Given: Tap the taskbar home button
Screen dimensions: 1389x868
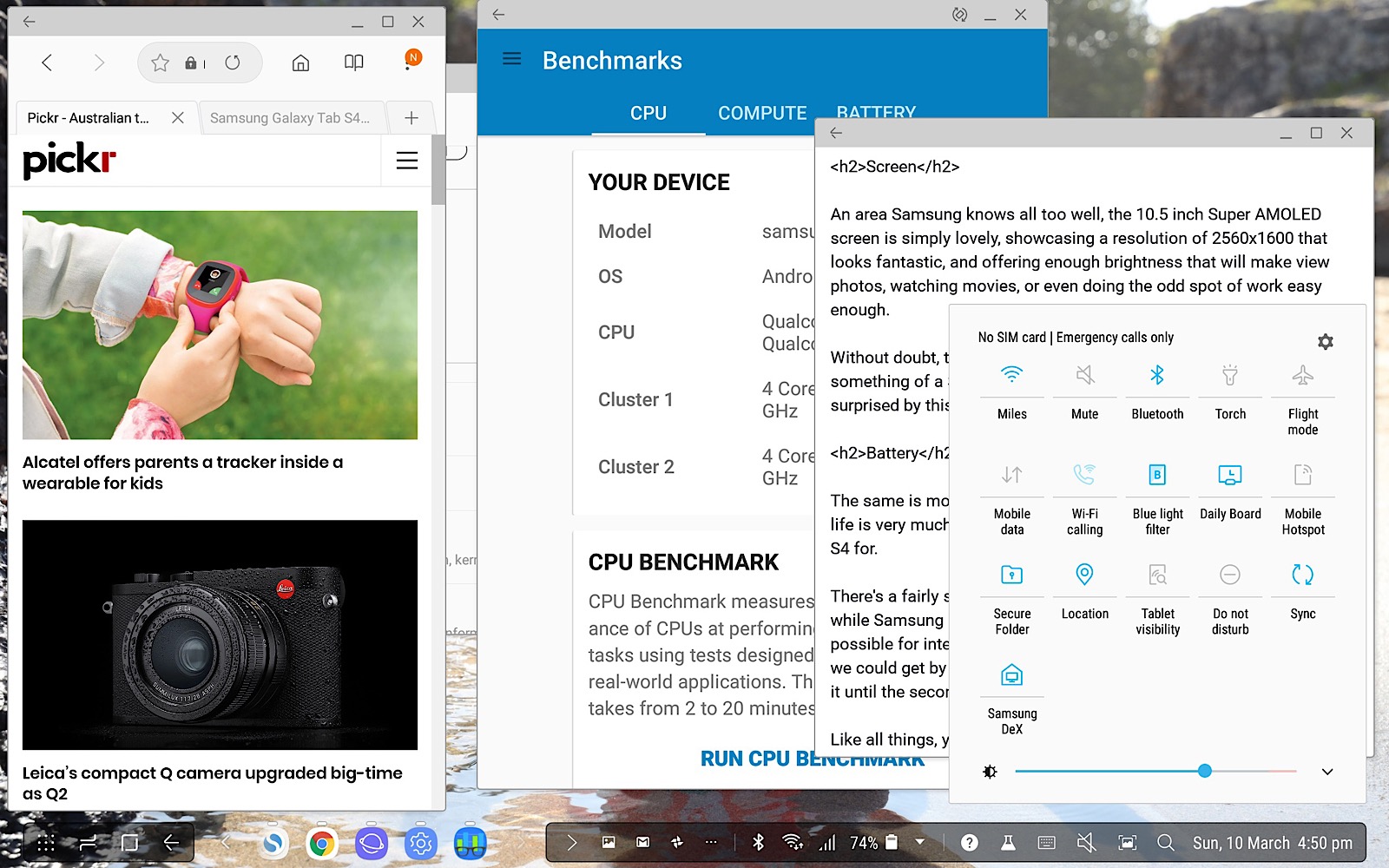Looking at the screenshot, I should pyautogui.click(x=129, y=843).
